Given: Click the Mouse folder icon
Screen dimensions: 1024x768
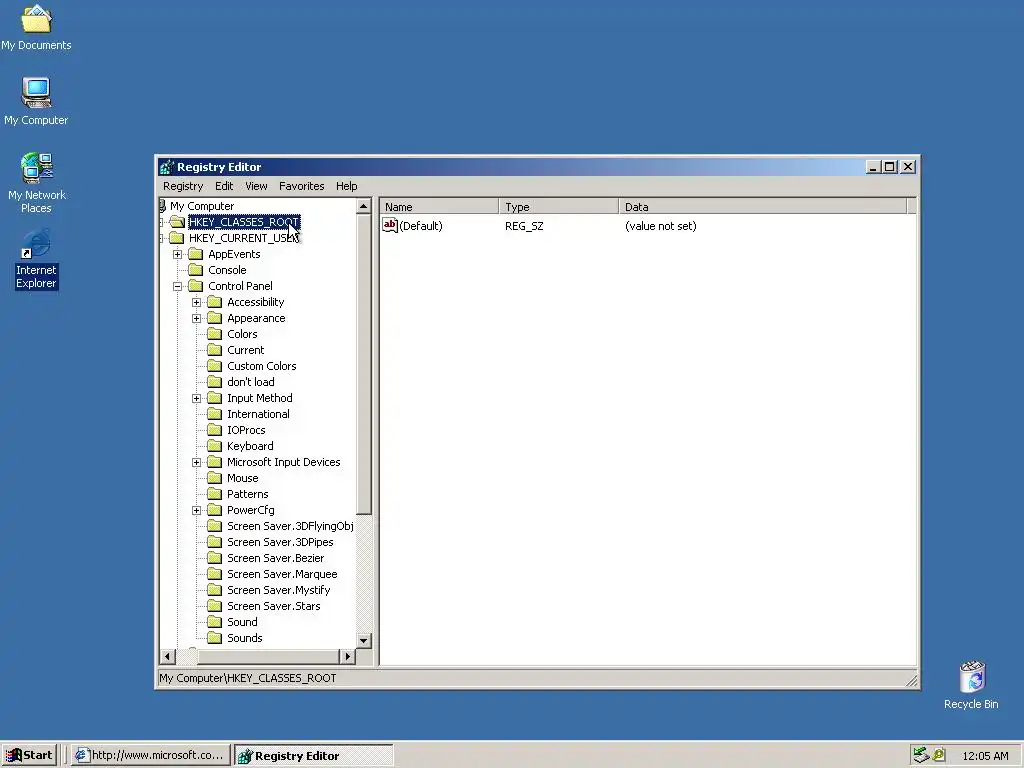Looking at the screenshot, I should (215, 478).
